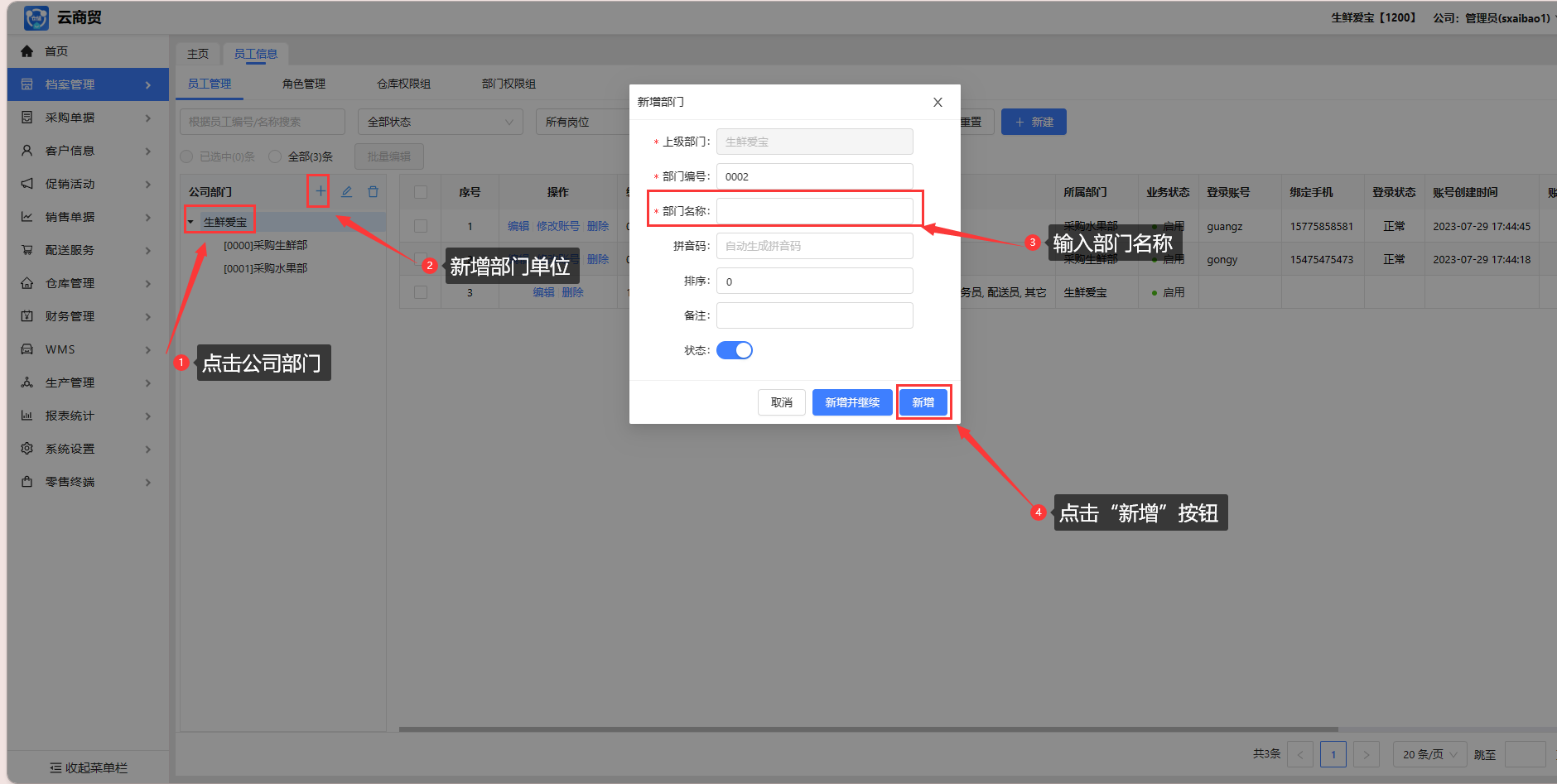Click the 配送服务 cart icon
Screen dimensions: 1557x784
[27, 250]
